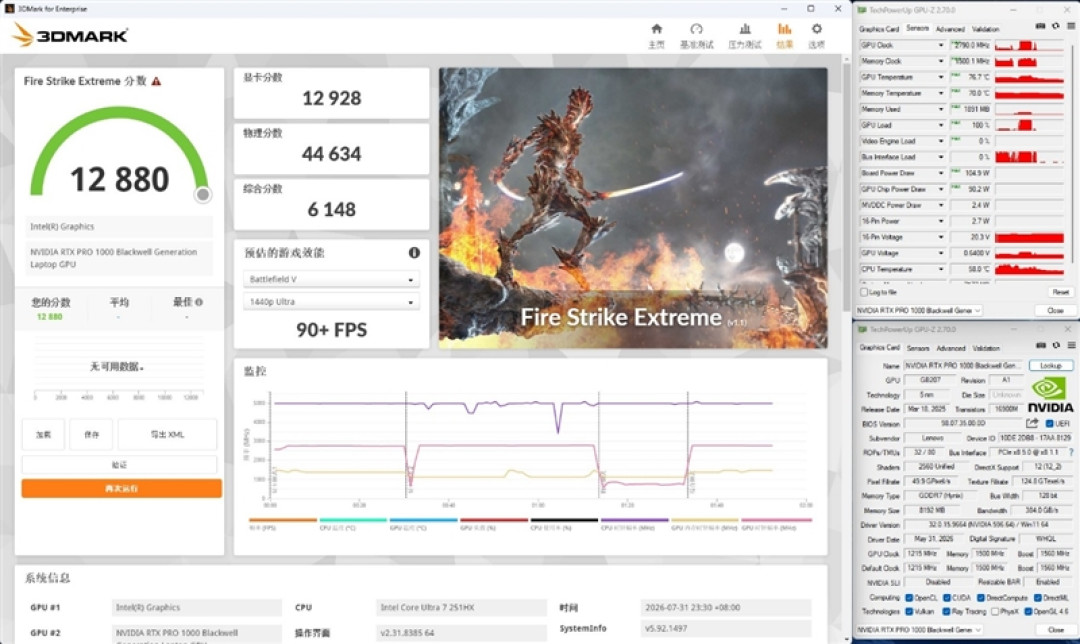
Task: Click the 验证 validate button
Action: 119,465
